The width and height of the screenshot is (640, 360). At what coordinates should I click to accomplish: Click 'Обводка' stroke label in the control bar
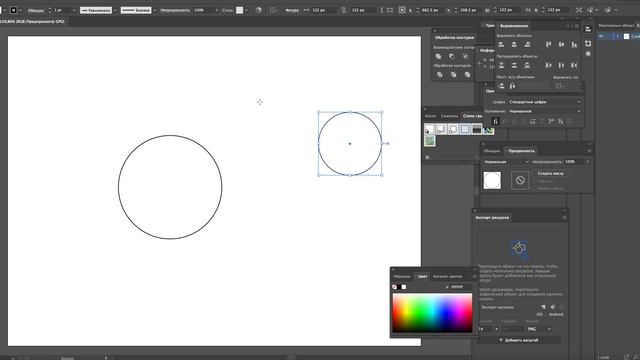pos(36,10)
